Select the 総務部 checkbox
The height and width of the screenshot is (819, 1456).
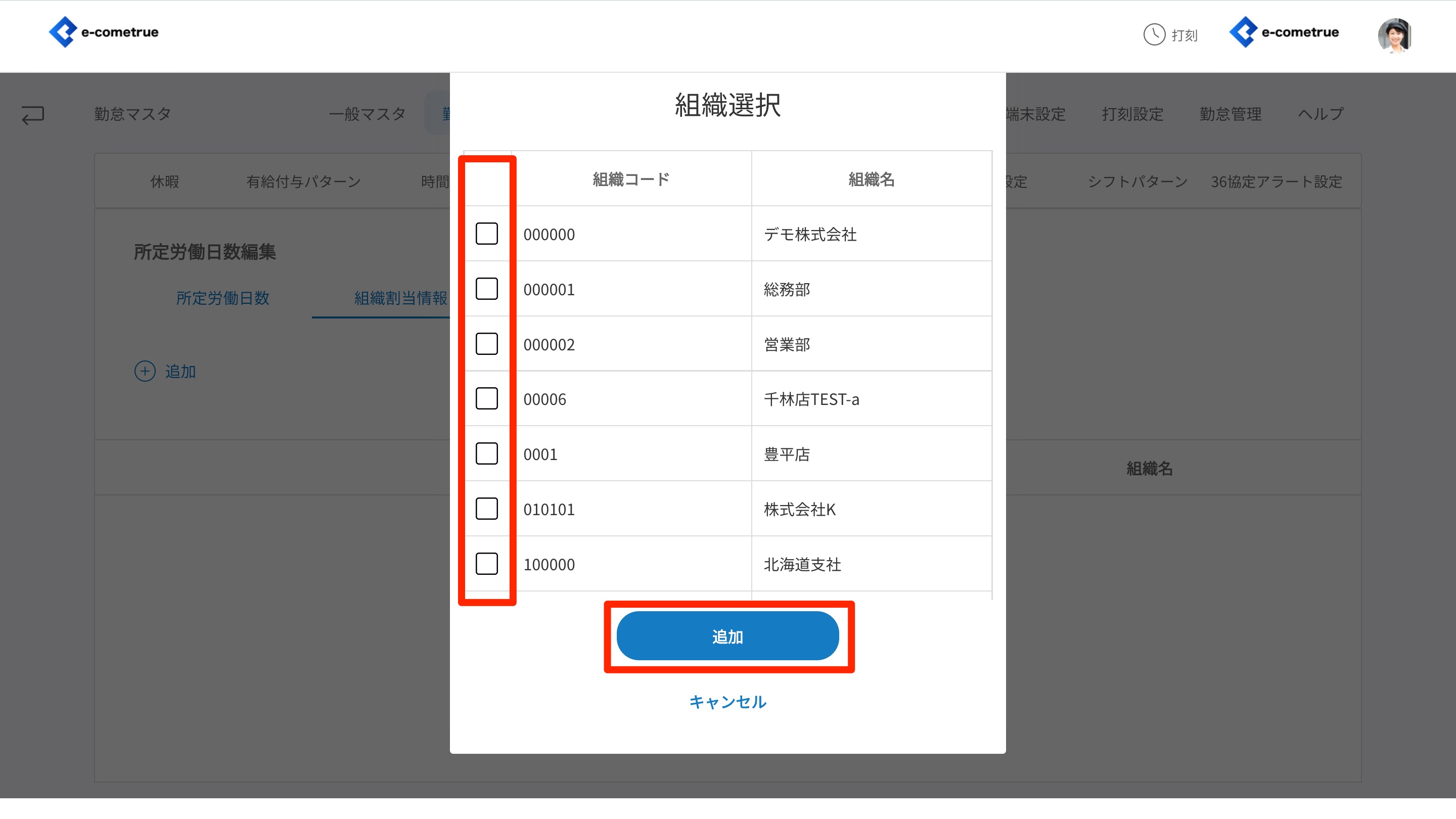pyautogui.click(x=486, y=289)
